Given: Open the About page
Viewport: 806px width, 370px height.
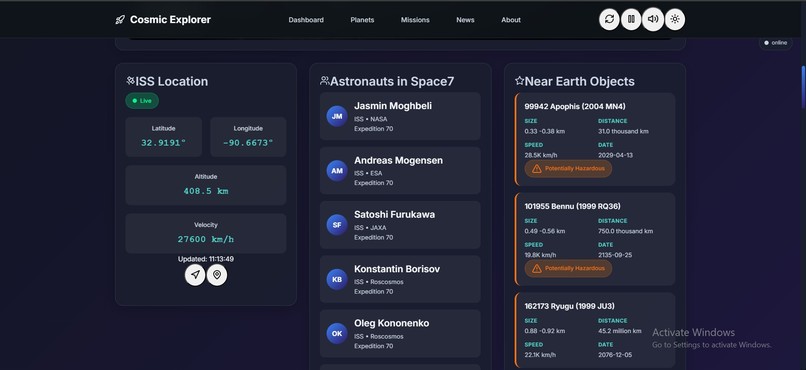Looking at the screenshot, I should pos(511,20).
